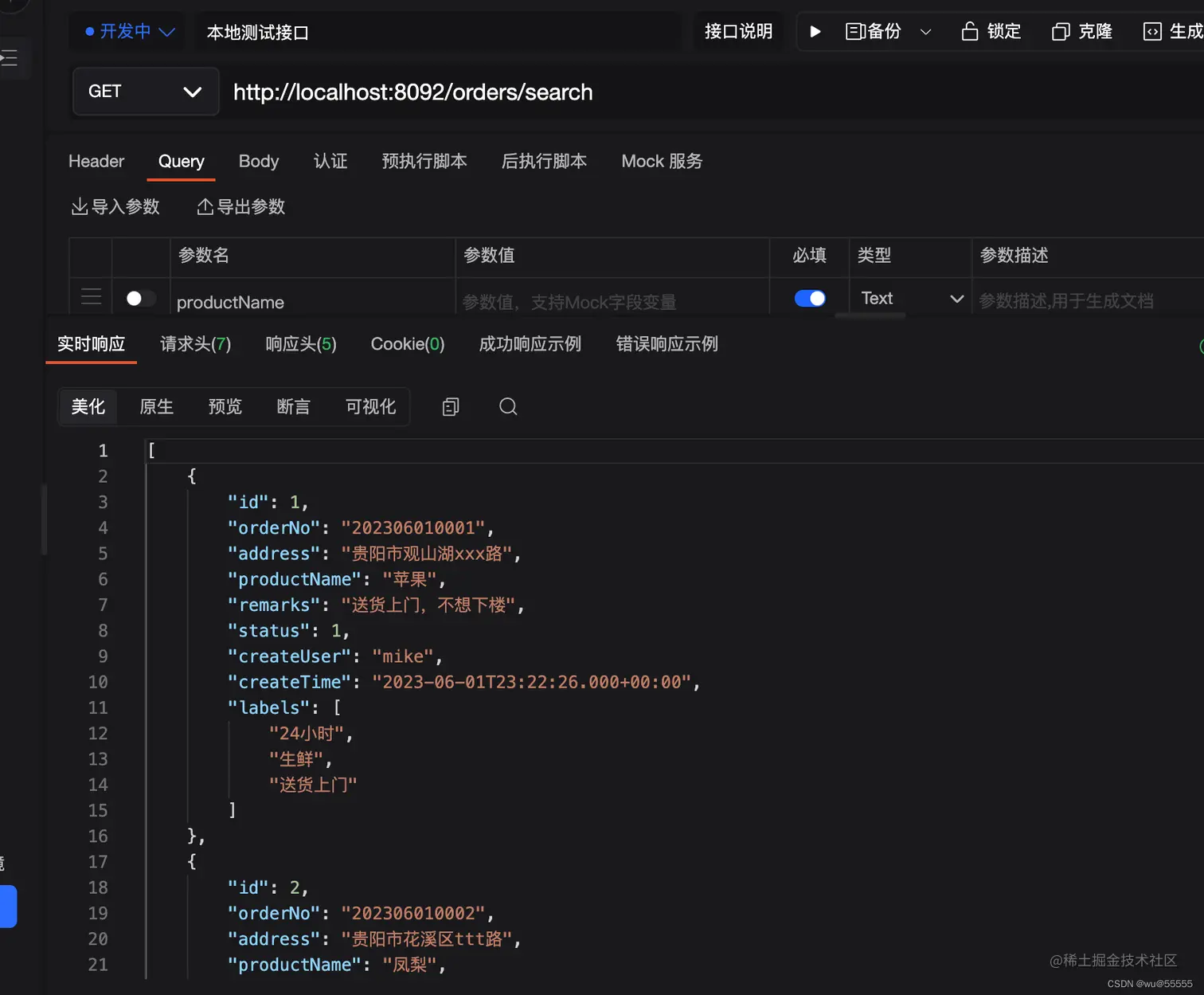Search the response using the magnifier icon

[x=508, y=407]
